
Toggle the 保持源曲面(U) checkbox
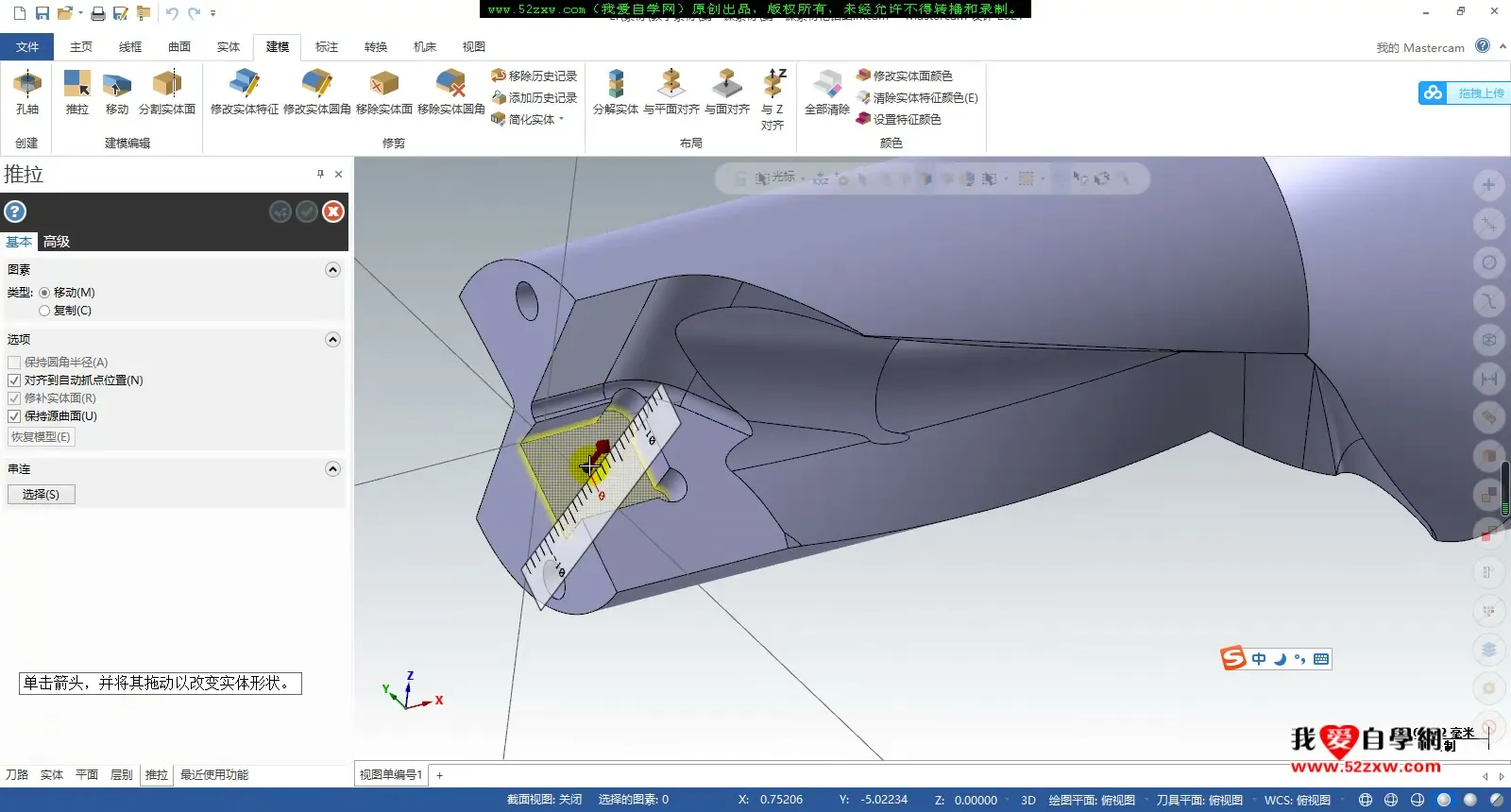[14, 416]
